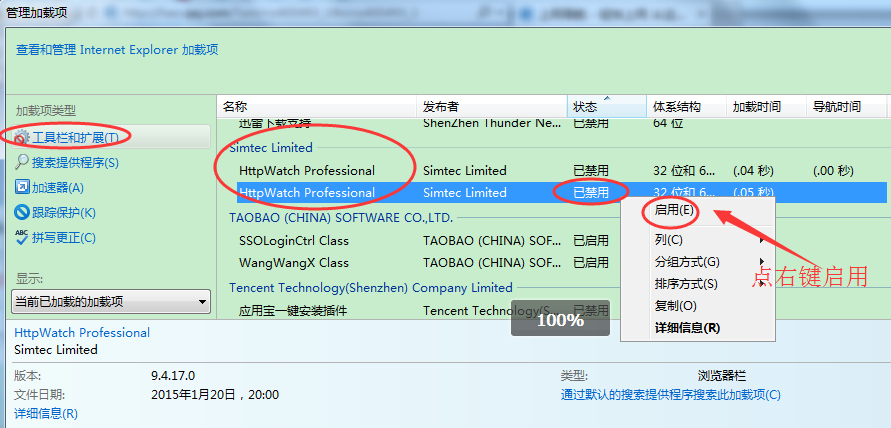Screen dimensions: 891x428
Task: Select 详细信息(R) in context menu
Action: [x=687, y=327]
